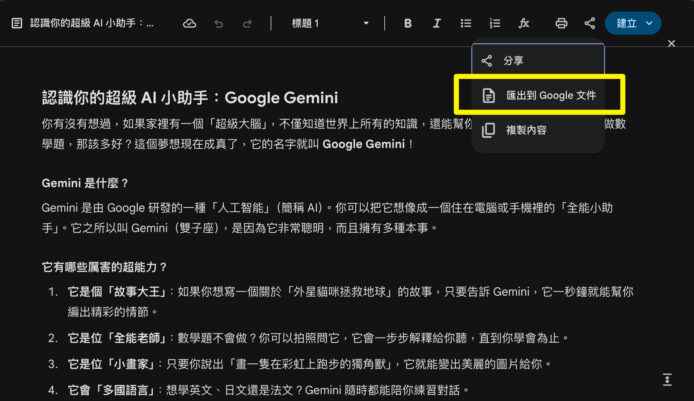Image resolution: width=694 pixels, height=401 pixels.
Task: Print the document
Action: tap(561, 23)
